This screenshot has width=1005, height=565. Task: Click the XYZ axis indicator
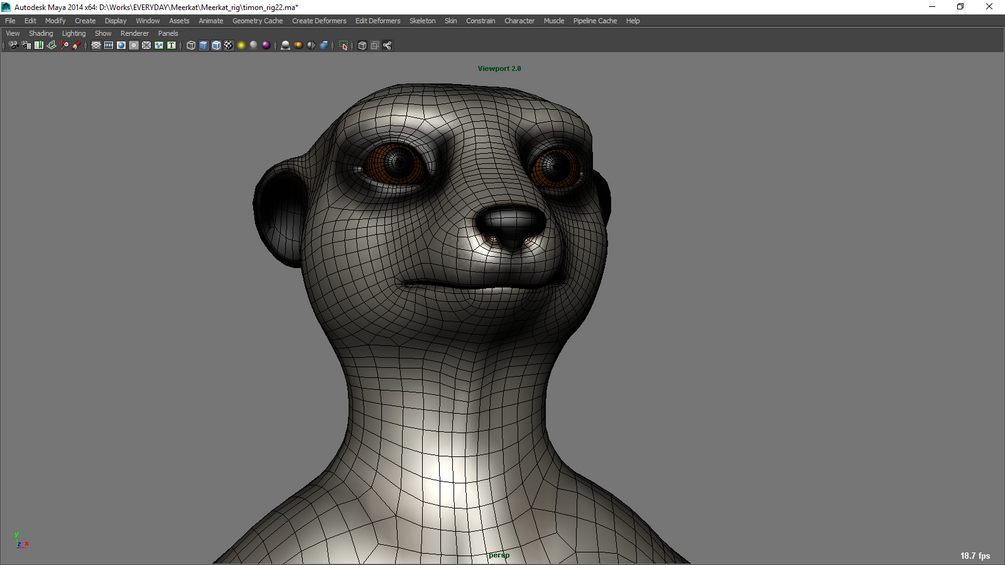[x=21, y=541]
